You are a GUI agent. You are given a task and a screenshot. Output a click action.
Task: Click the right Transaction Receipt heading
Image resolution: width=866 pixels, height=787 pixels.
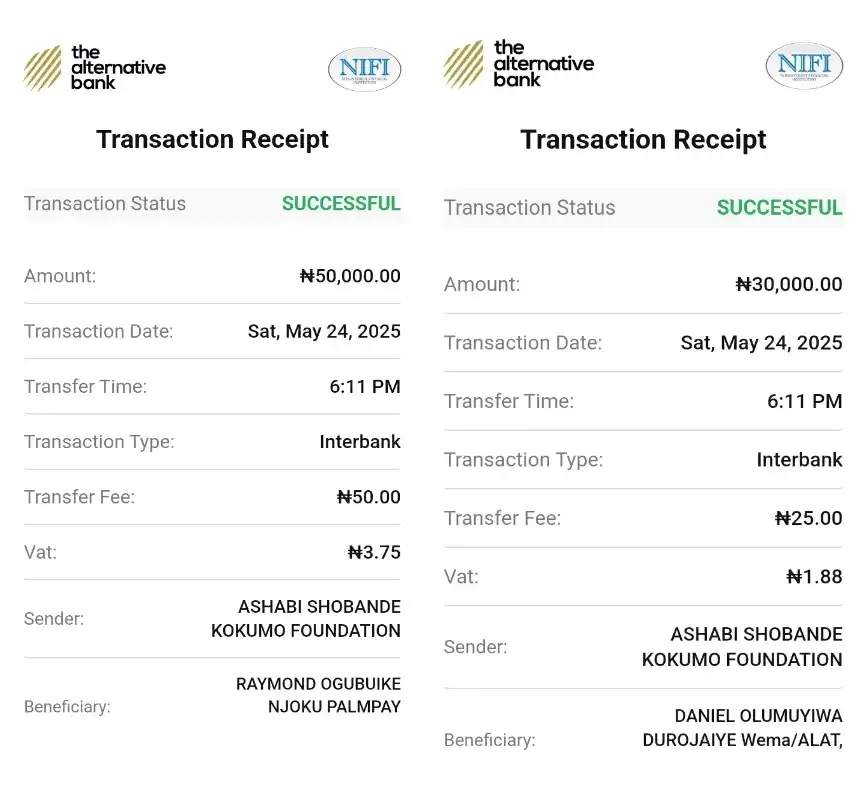643,140
